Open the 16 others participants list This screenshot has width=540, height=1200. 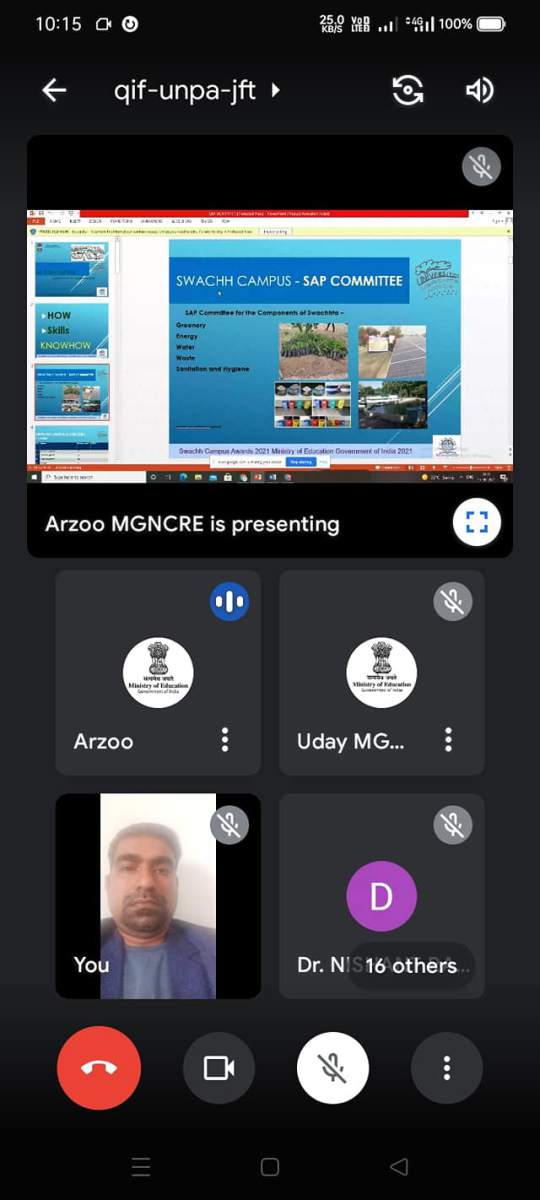tap(411, 966)
